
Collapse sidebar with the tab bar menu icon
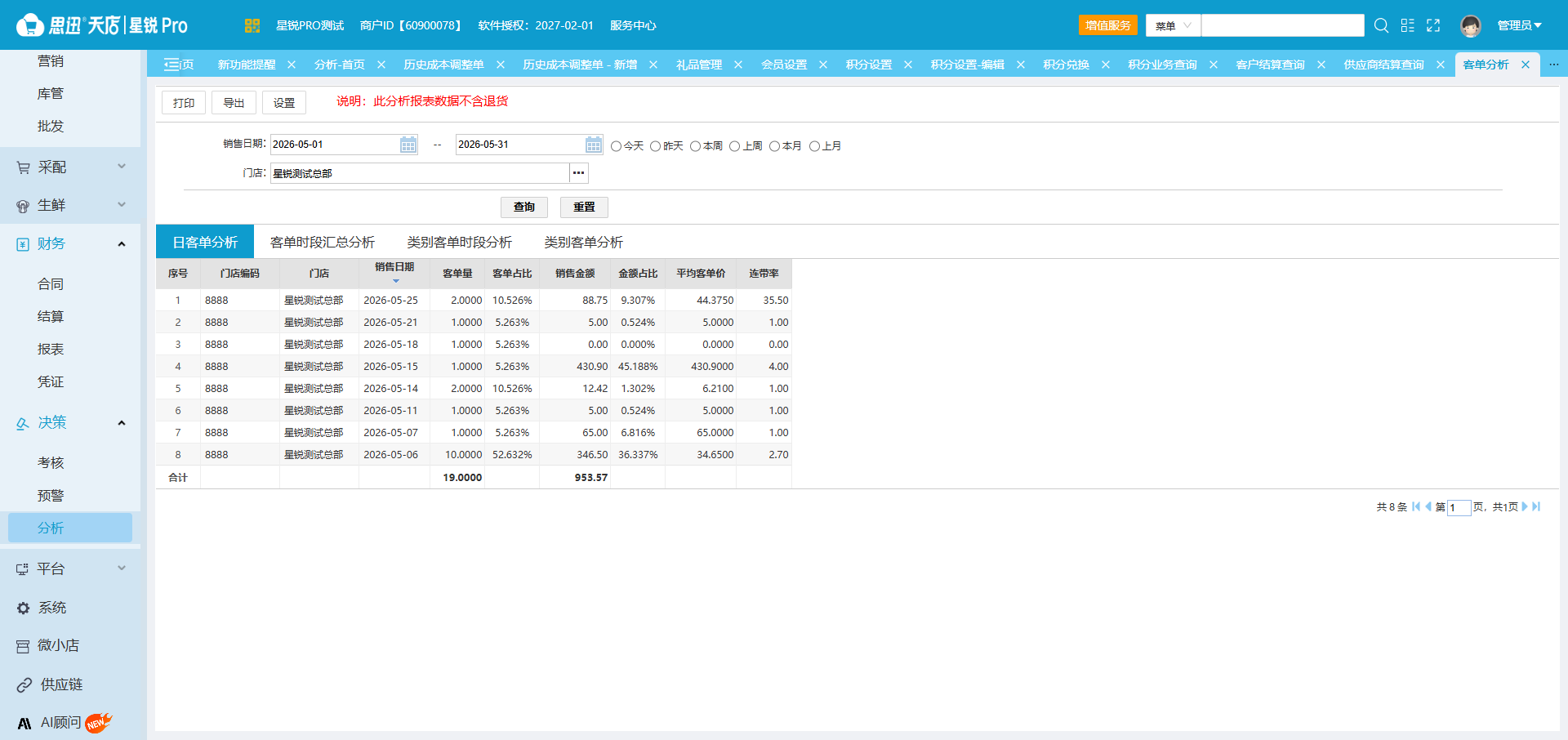171,65
